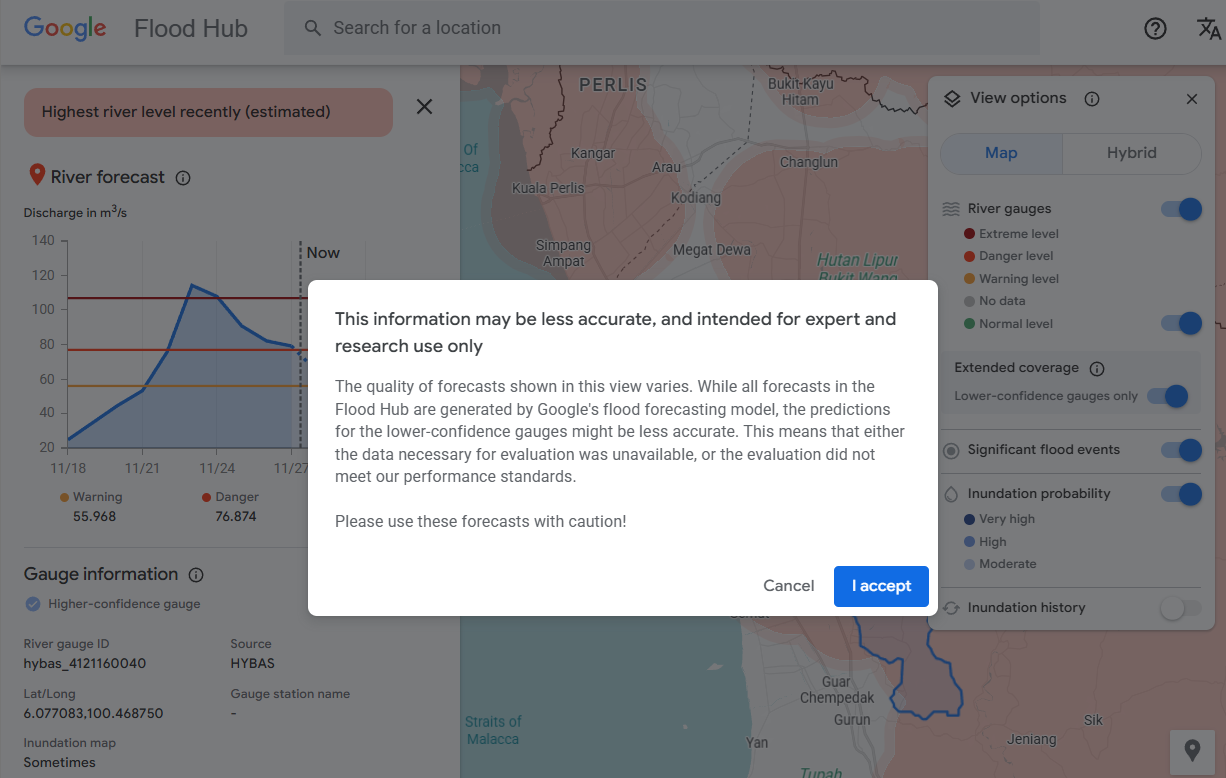Click the Gauge information info icon
The width and height of the screenshot is (1226, 778).
(196, 575)
